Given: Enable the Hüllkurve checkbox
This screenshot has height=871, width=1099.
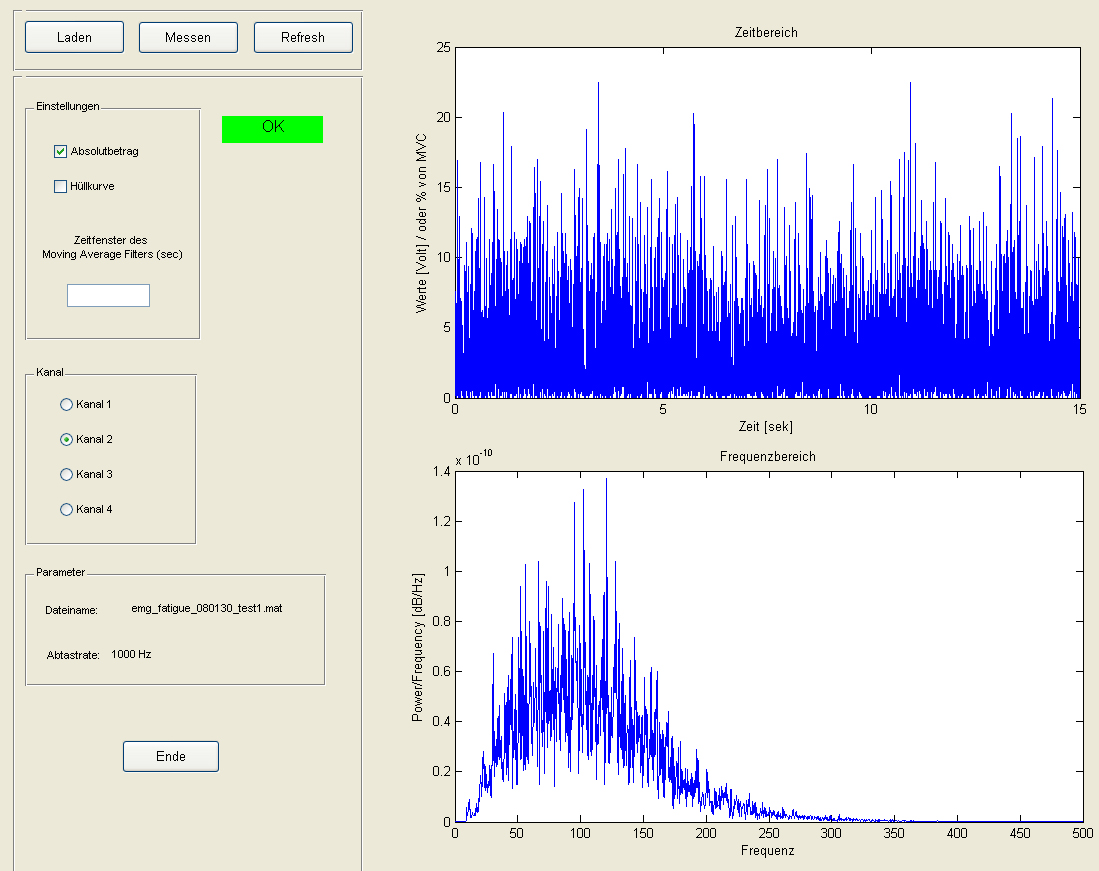Looking at the screenshot, I should pyautogui.click(x=60, y=186).
